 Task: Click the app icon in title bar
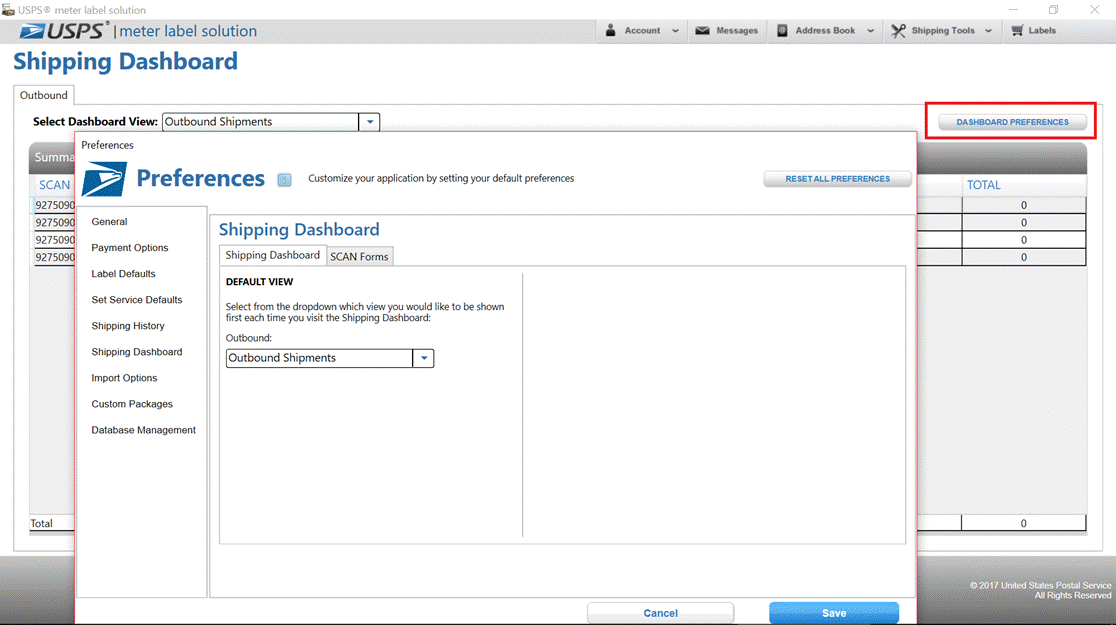[x=8, y=10]
